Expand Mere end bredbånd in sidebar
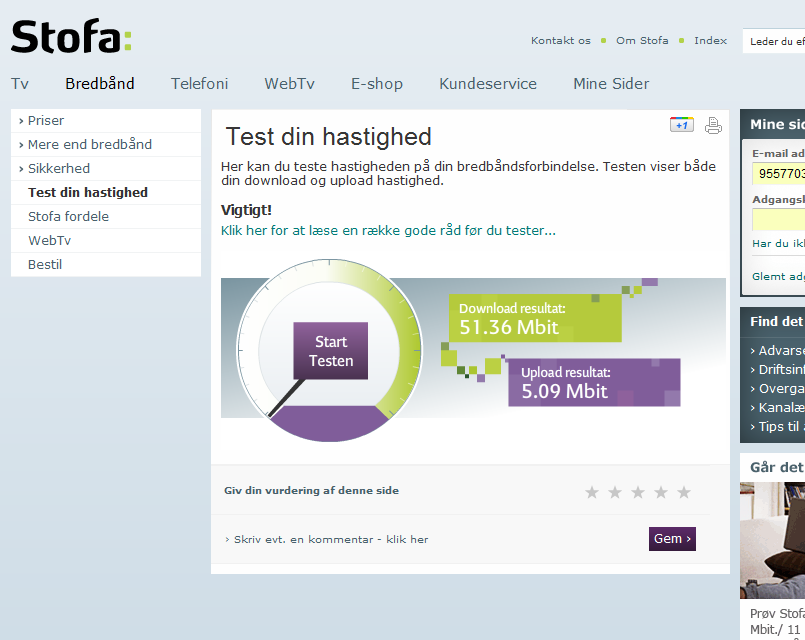This screenshot has height=640, width=805. pos(106,145)
